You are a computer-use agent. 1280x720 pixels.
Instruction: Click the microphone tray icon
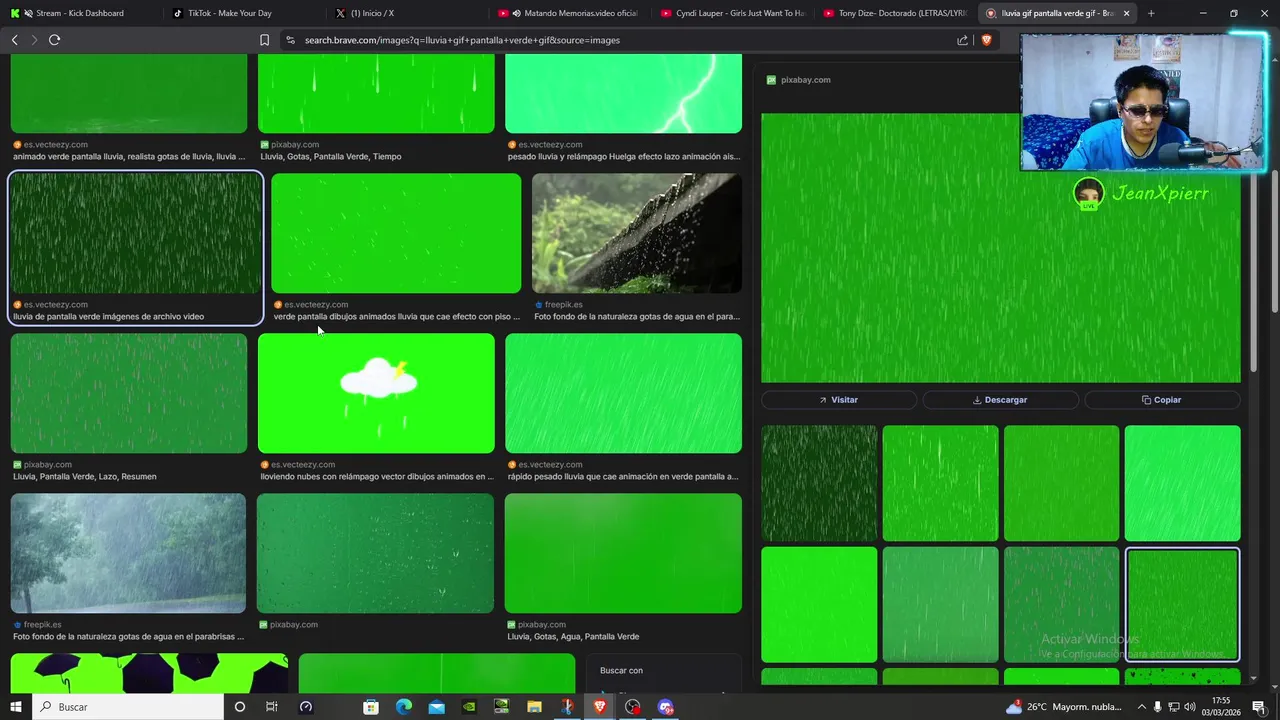[1158, 707]
